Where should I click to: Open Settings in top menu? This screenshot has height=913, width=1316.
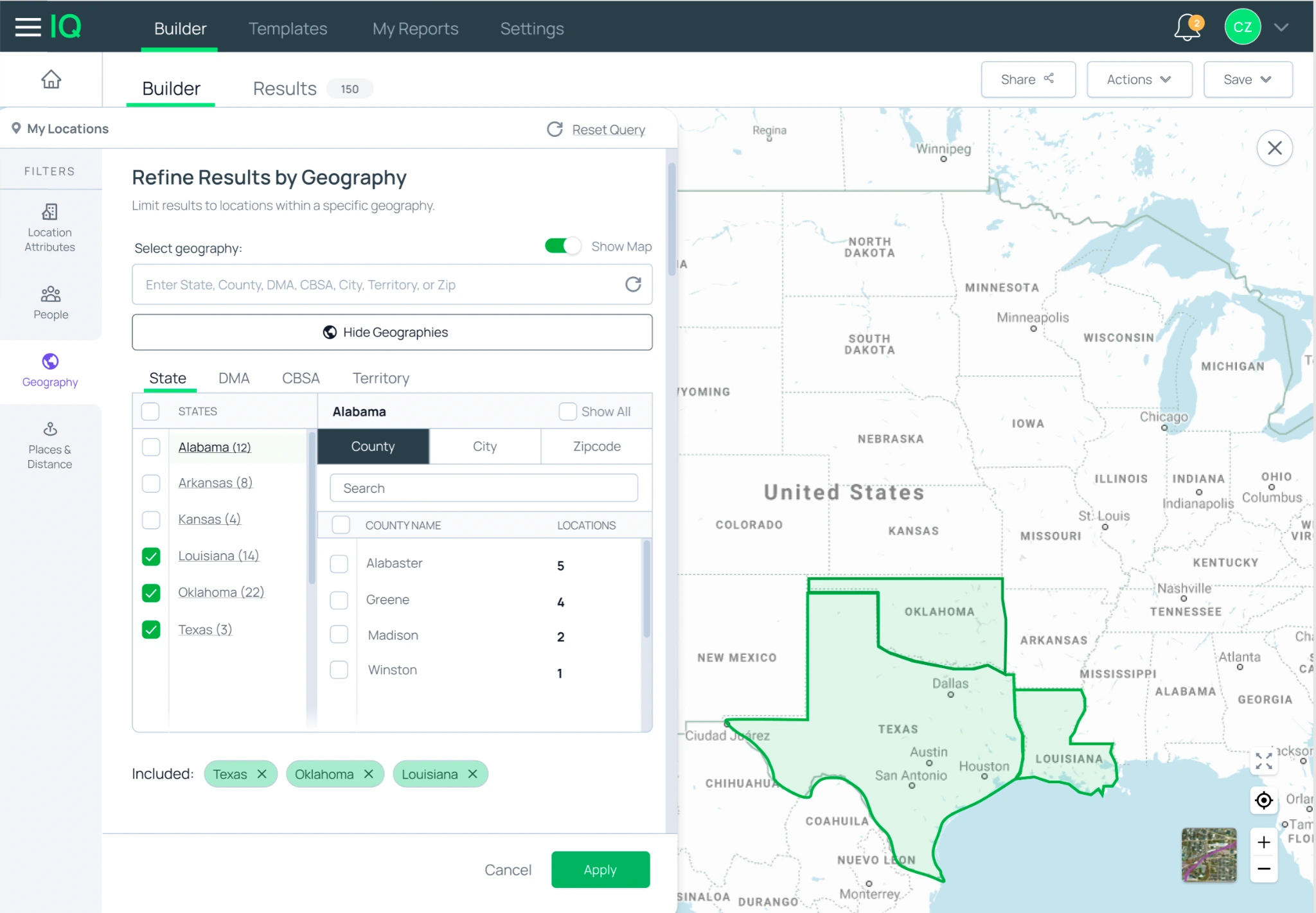coord(532,28)
